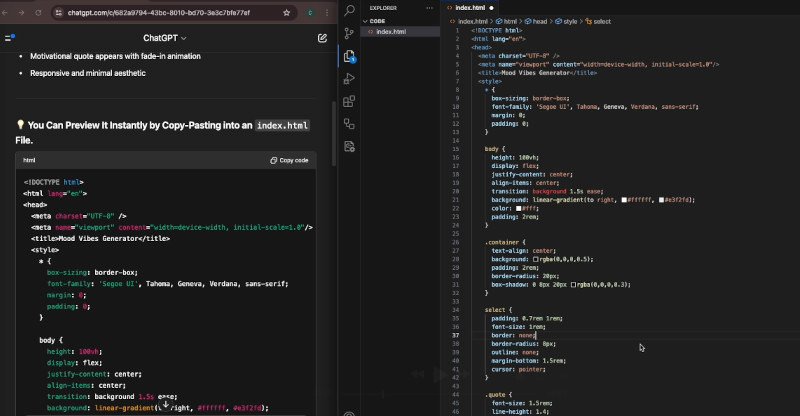
Task: Open the ChatGPT sidebar menu icon
Action: click(10, 38)
